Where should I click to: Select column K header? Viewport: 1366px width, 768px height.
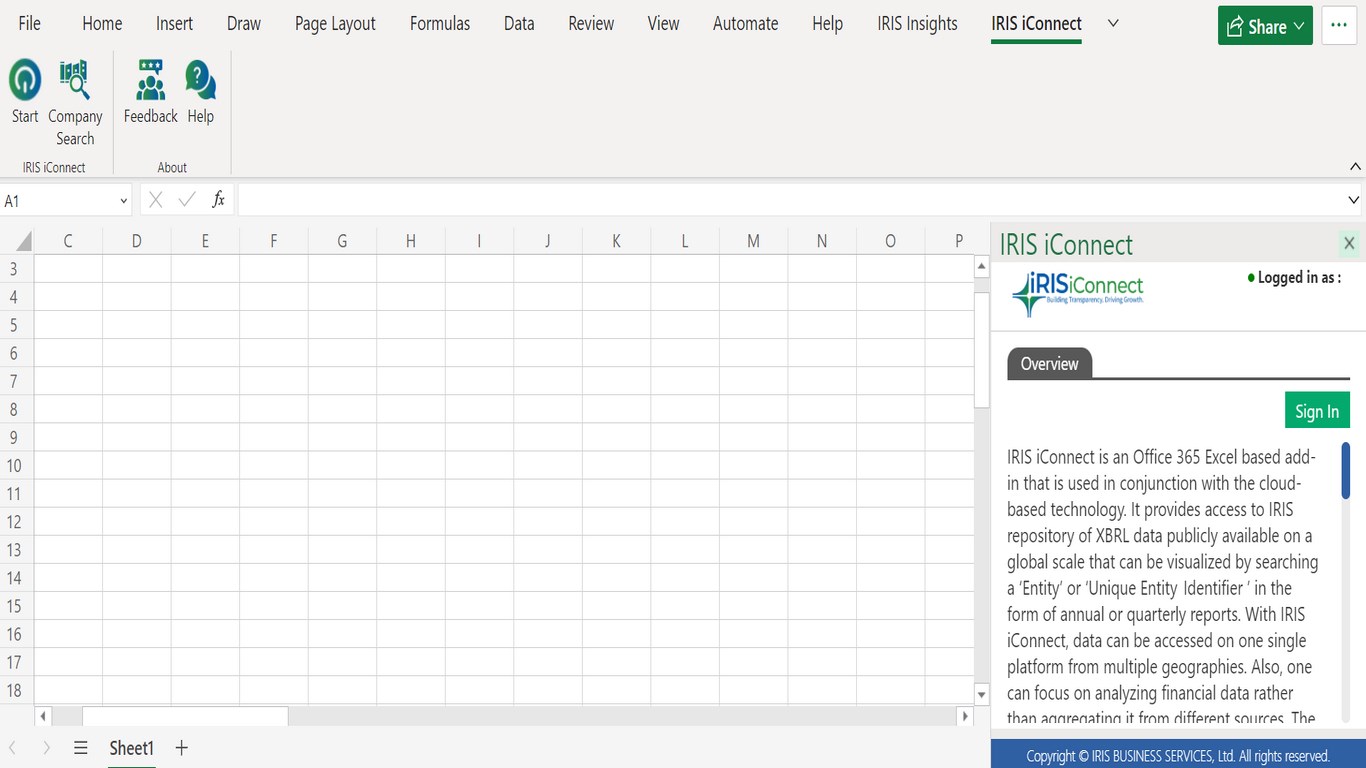coord(616,241)
